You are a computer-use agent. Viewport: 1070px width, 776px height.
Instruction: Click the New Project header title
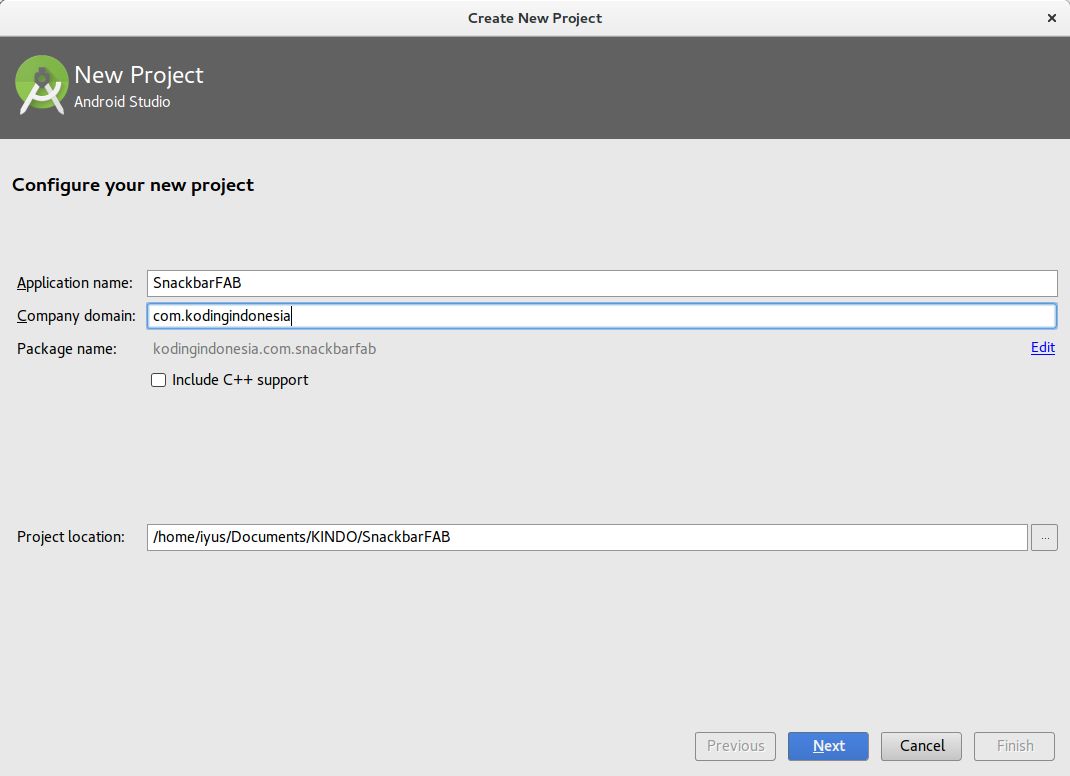139,75
